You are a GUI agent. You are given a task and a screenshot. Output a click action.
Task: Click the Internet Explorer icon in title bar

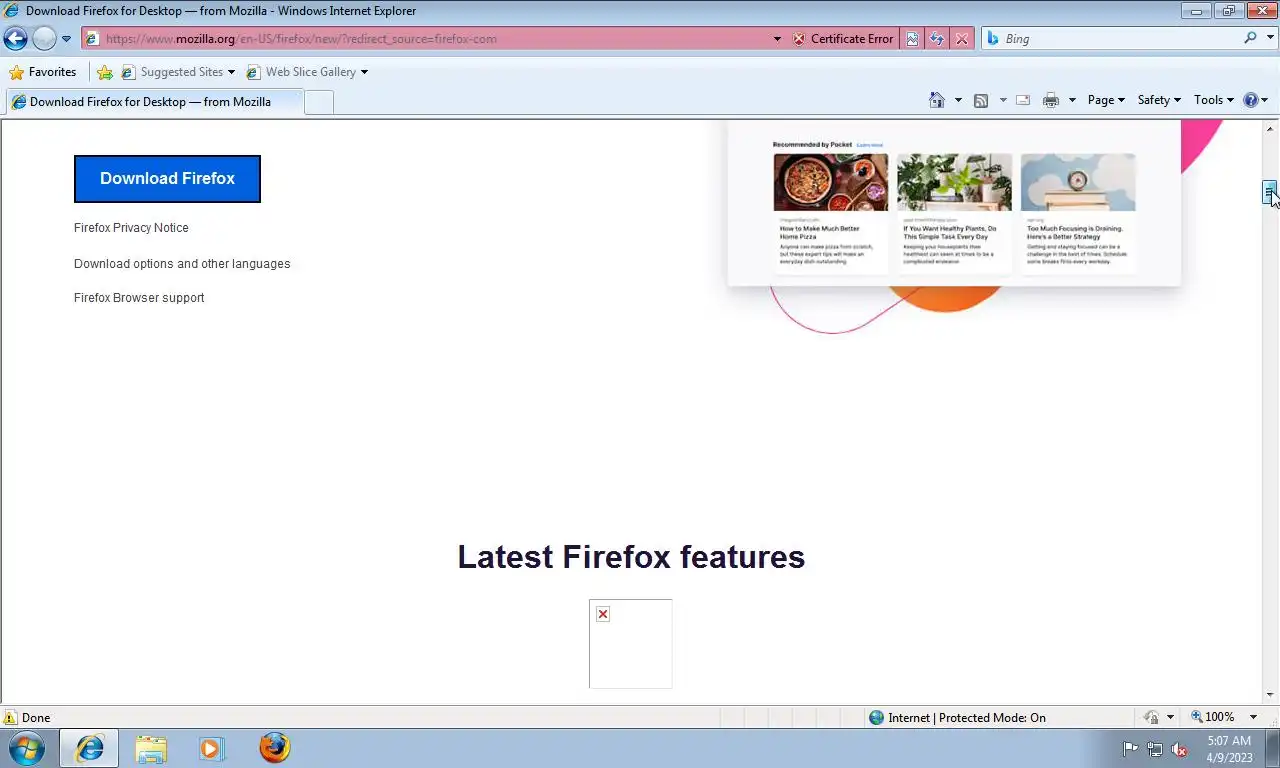pos(11,11)
